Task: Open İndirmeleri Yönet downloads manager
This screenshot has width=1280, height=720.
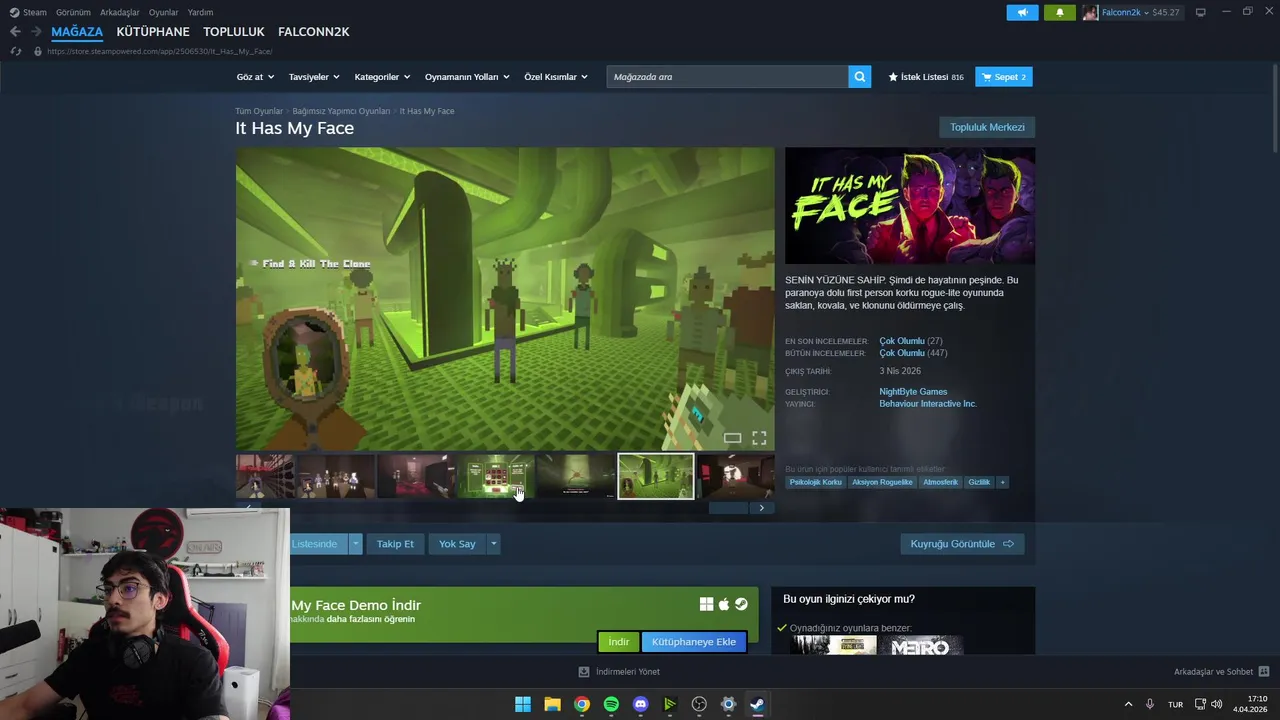Action: (x=619, y=672)
